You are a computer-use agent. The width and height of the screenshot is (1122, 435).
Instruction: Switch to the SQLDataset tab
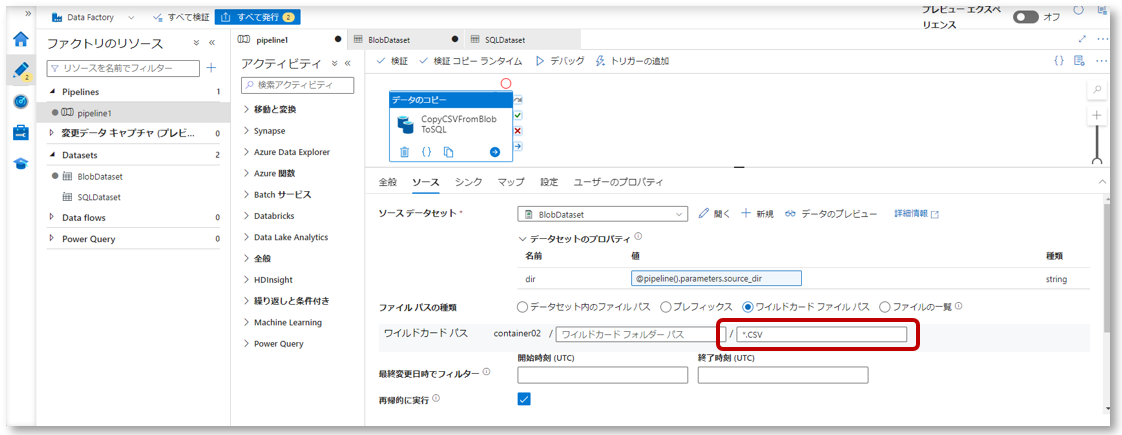click(x=521, y=39)
